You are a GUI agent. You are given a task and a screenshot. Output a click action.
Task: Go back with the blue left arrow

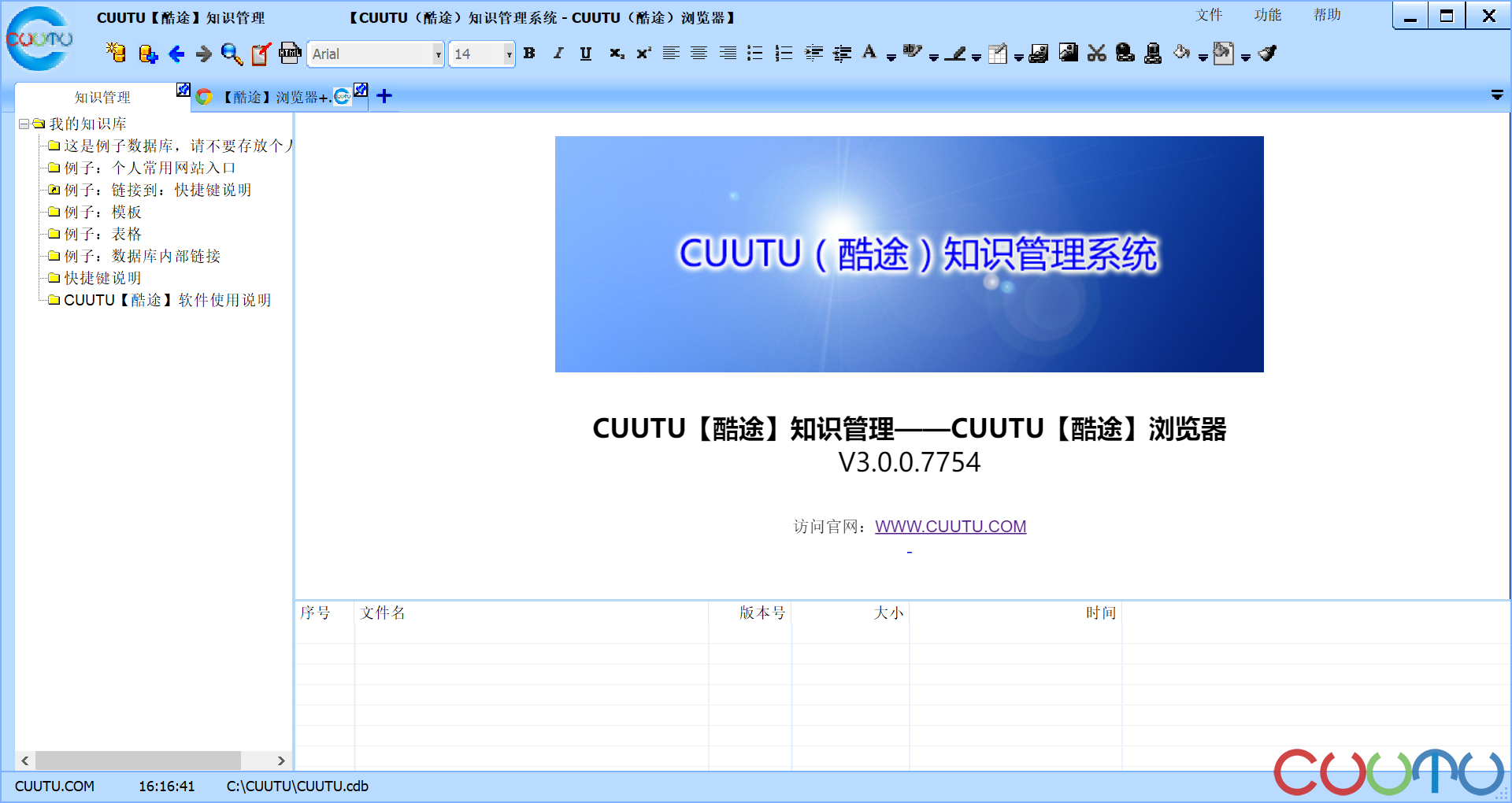[x=176, y=54]
